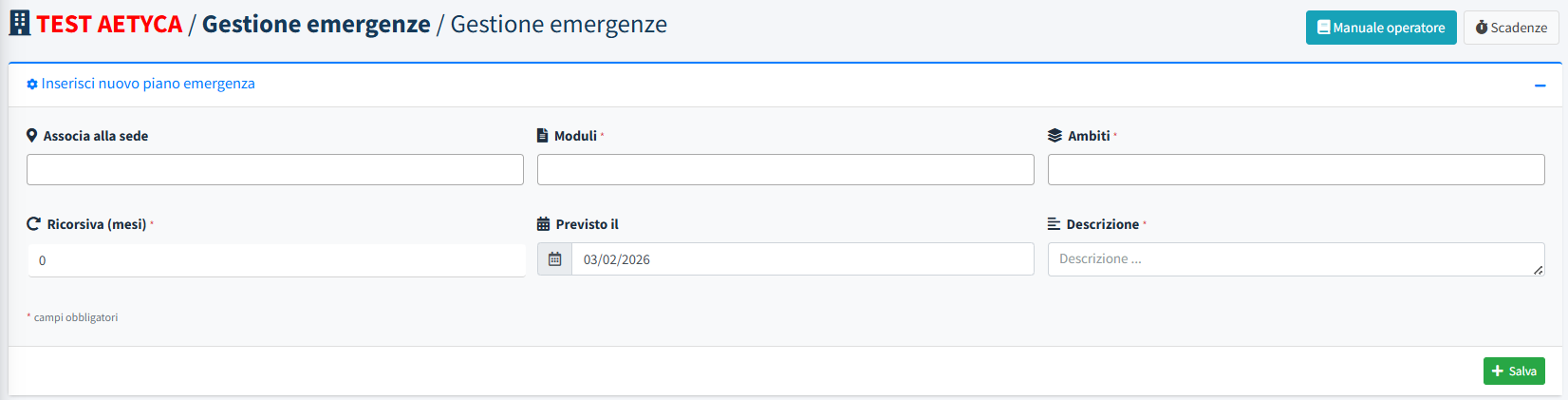The width and height of the screenshot is (1568, 400).
Task: Open the date picker calendar button
Action: [x=555, y=259]
